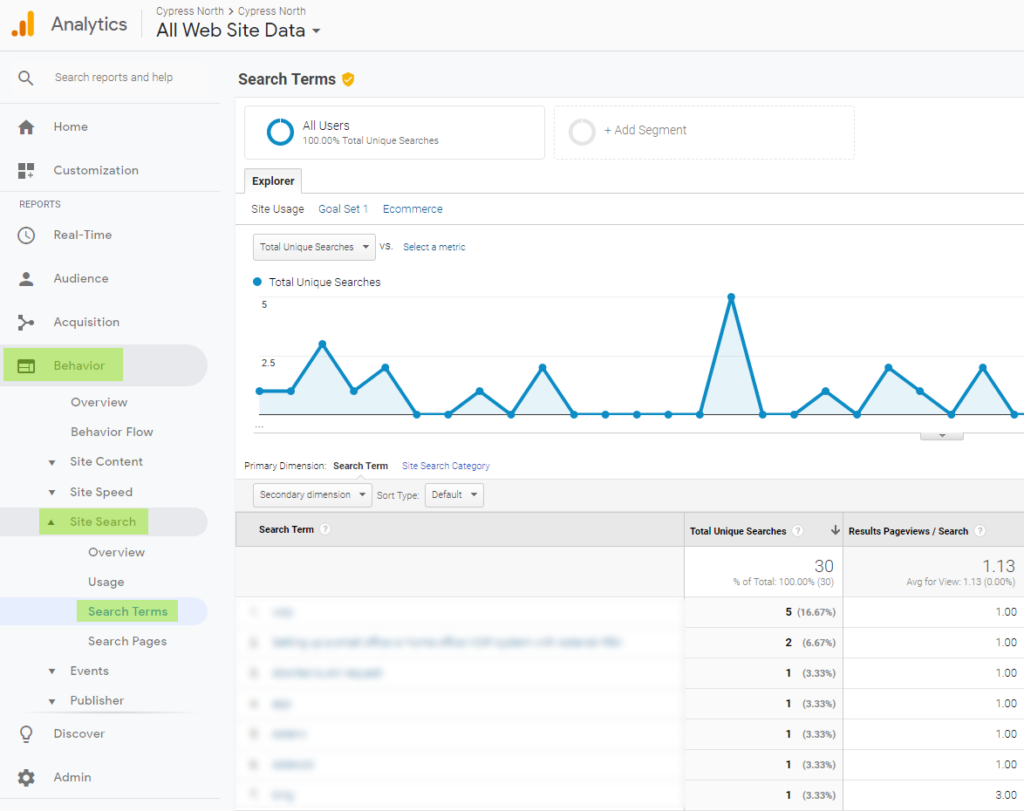Click the verified shield badge beside Search Terms
The image size is (1024, 811).
pyautogui.click(x=348, y=80)
